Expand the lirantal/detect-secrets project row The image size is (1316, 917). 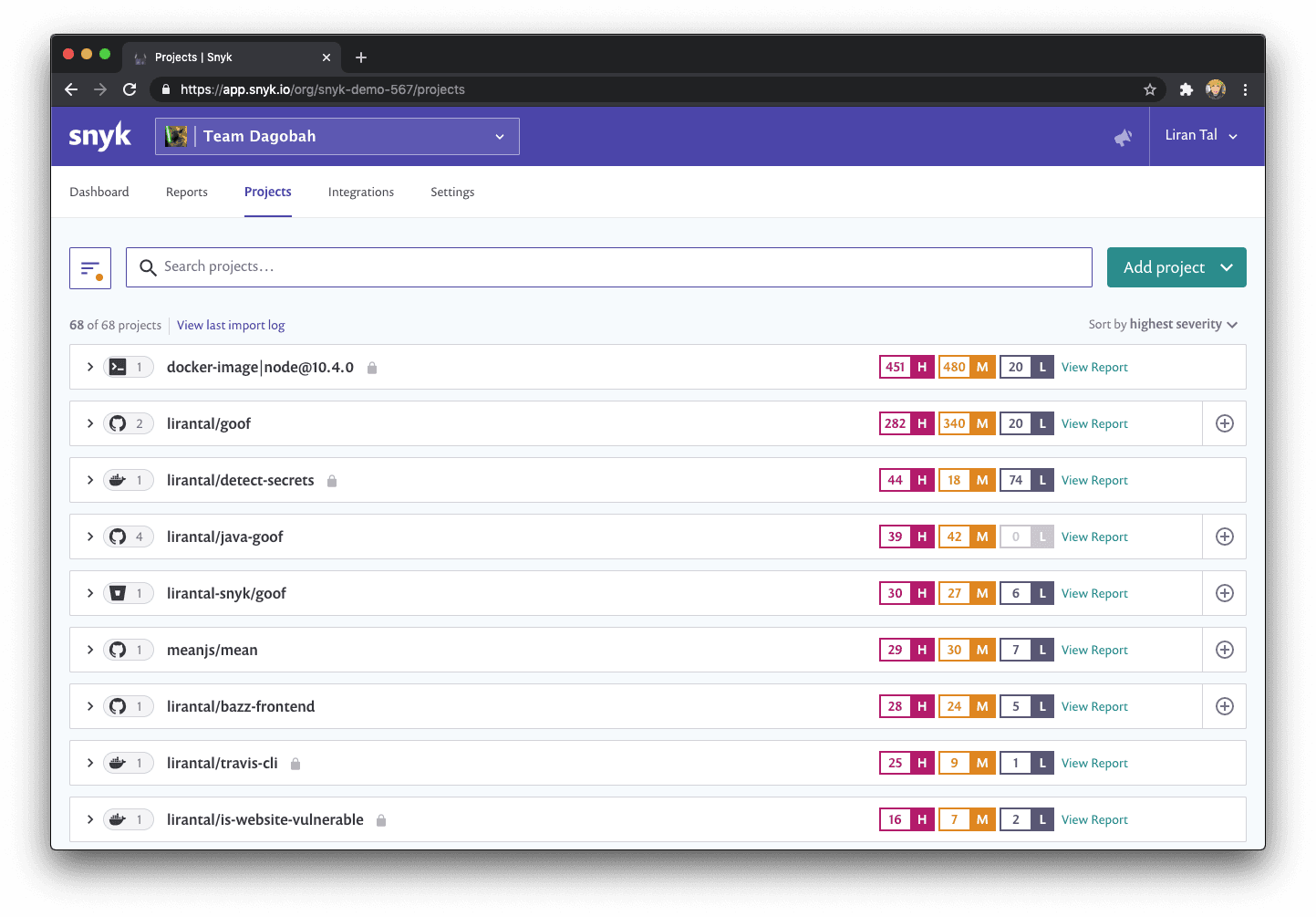pos(90,480)
